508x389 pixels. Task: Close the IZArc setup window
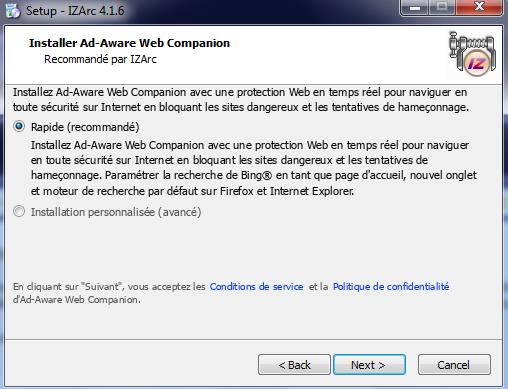(479, 7)
